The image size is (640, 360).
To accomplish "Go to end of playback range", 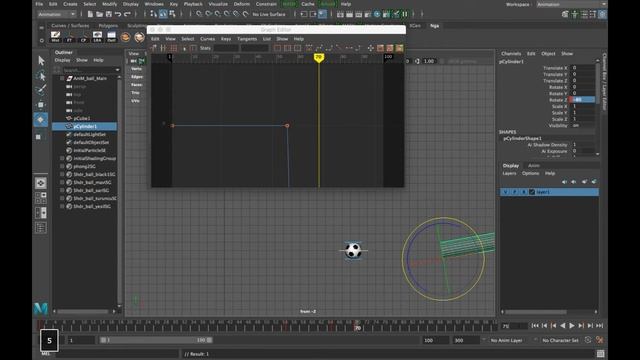I will coord(600,326).
